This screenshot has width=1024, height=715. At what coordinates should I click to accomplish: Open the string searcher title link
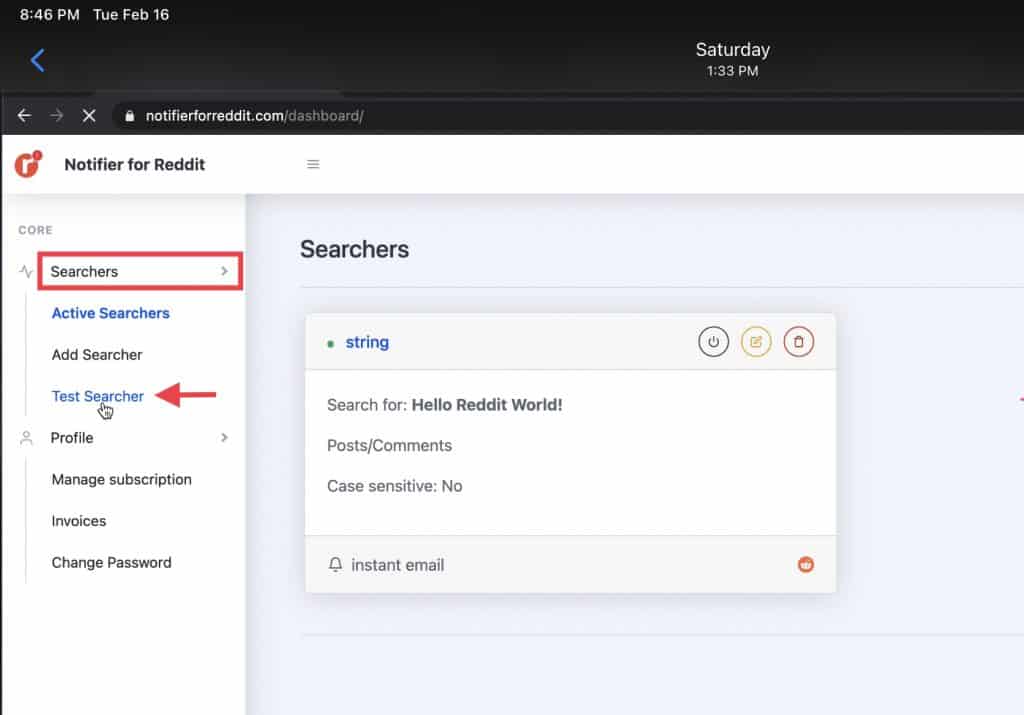point(367,342)
